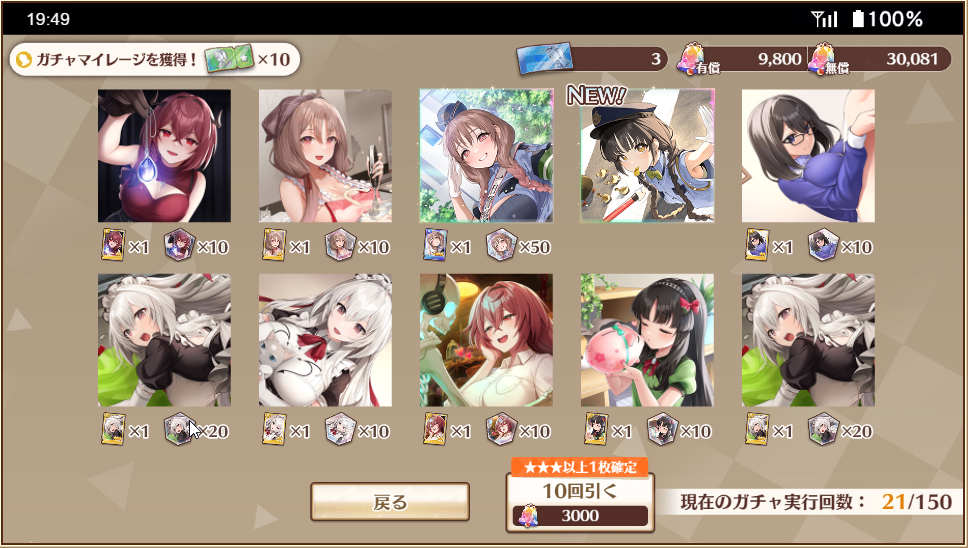Viewport: 969px width, 548px height.
Task: Click the hexagon shard icon showing ×50
Action: click(x=501, y=245)
